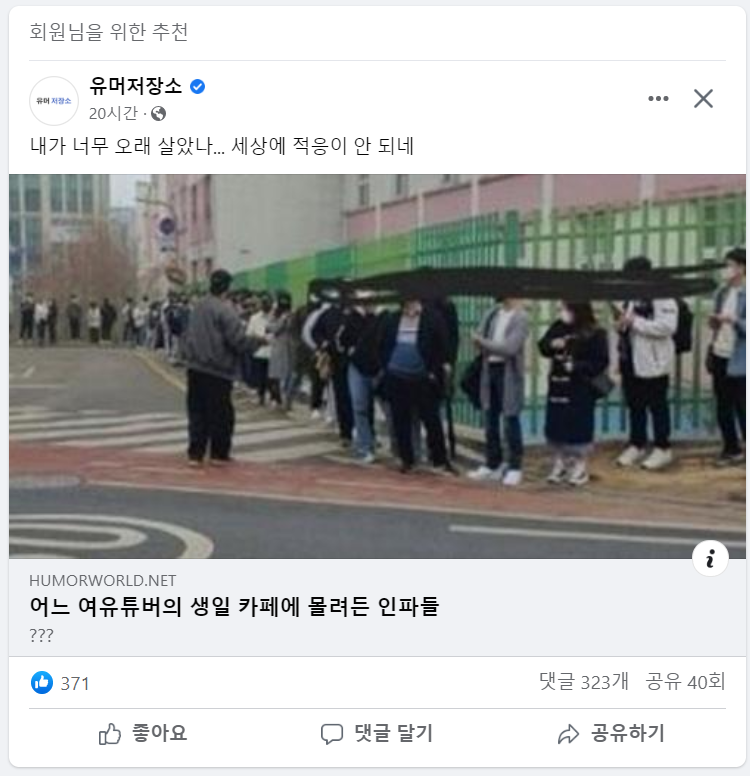The image size is (750, 776).
Task: Open the headline 어느 여유튜버의 생일 카페에 몰려든 인파들
Action: click(234, 606)
